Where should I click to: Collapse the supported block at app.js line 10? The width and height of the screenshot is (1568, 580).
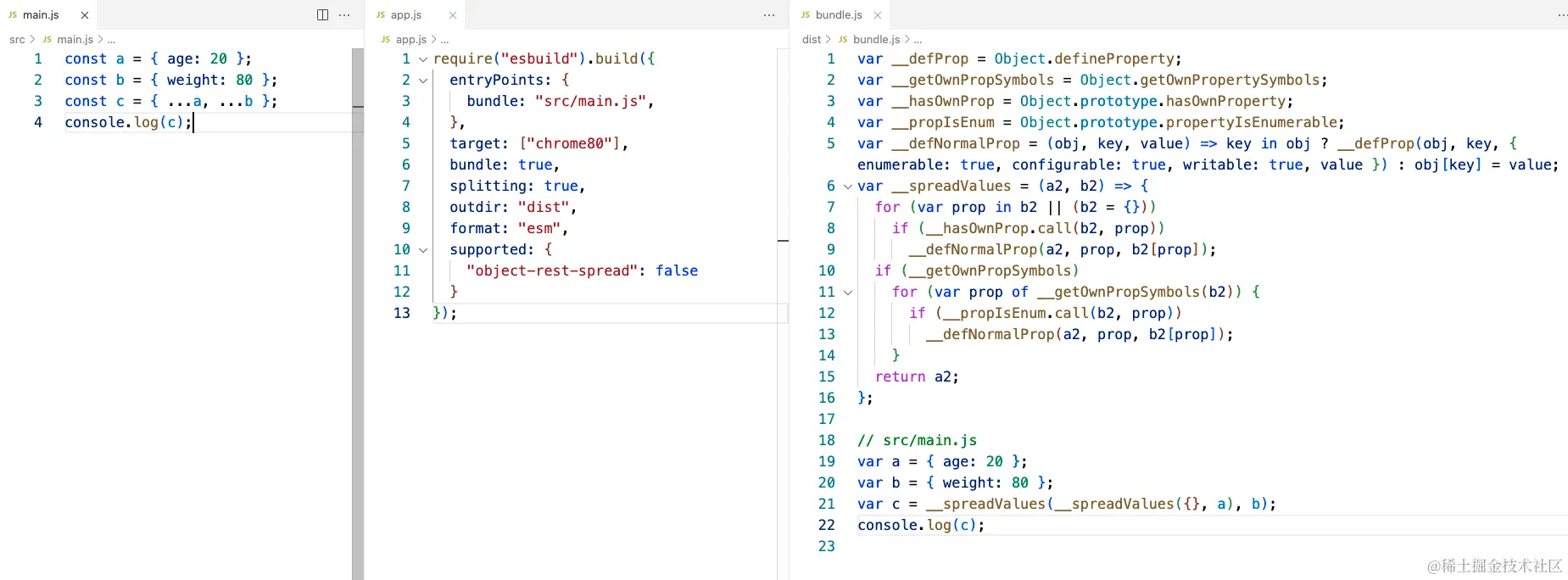tap(423, 250)
